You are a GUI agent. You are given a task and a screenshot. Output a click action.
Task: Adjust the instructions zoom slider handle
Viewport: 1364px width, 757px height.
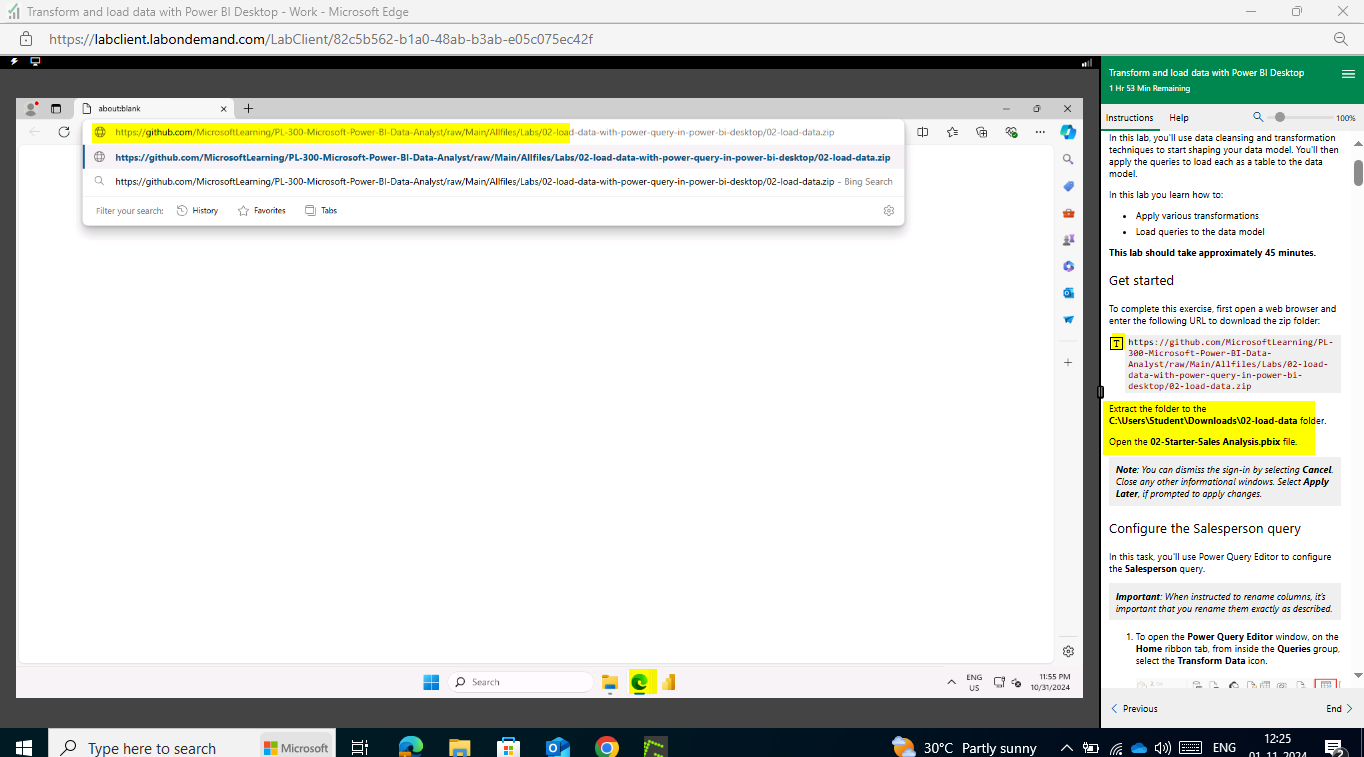(1279, 117)
